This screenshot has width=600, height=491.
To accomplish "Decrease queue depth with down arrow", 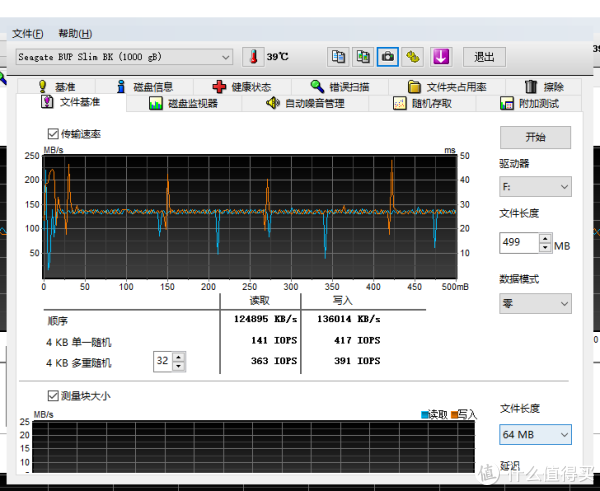I will (x=179, y=366).
